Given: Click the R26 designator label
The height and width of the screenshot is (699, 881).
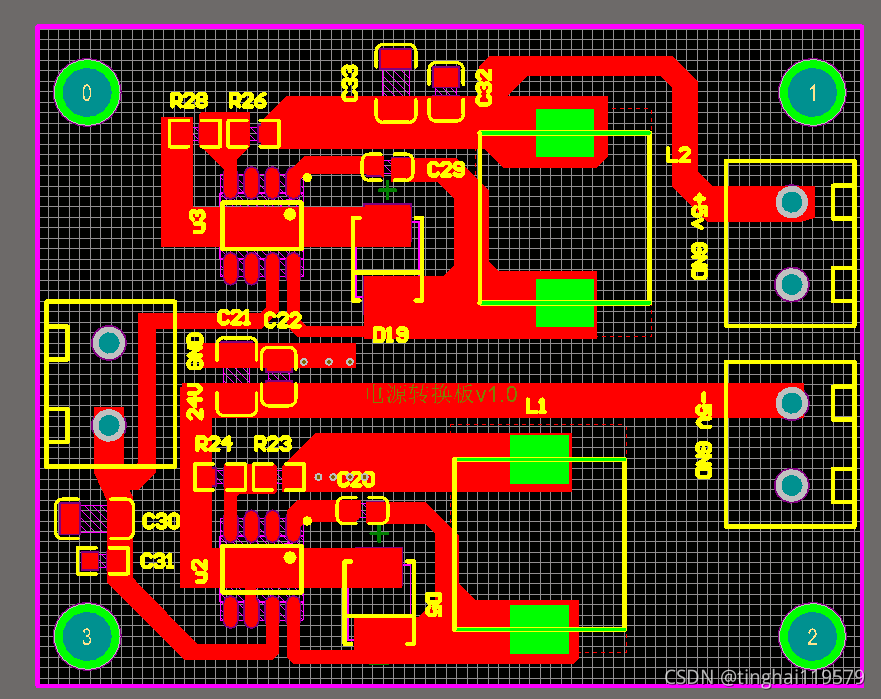Looking at the screenshot, I should coord(247,101).
